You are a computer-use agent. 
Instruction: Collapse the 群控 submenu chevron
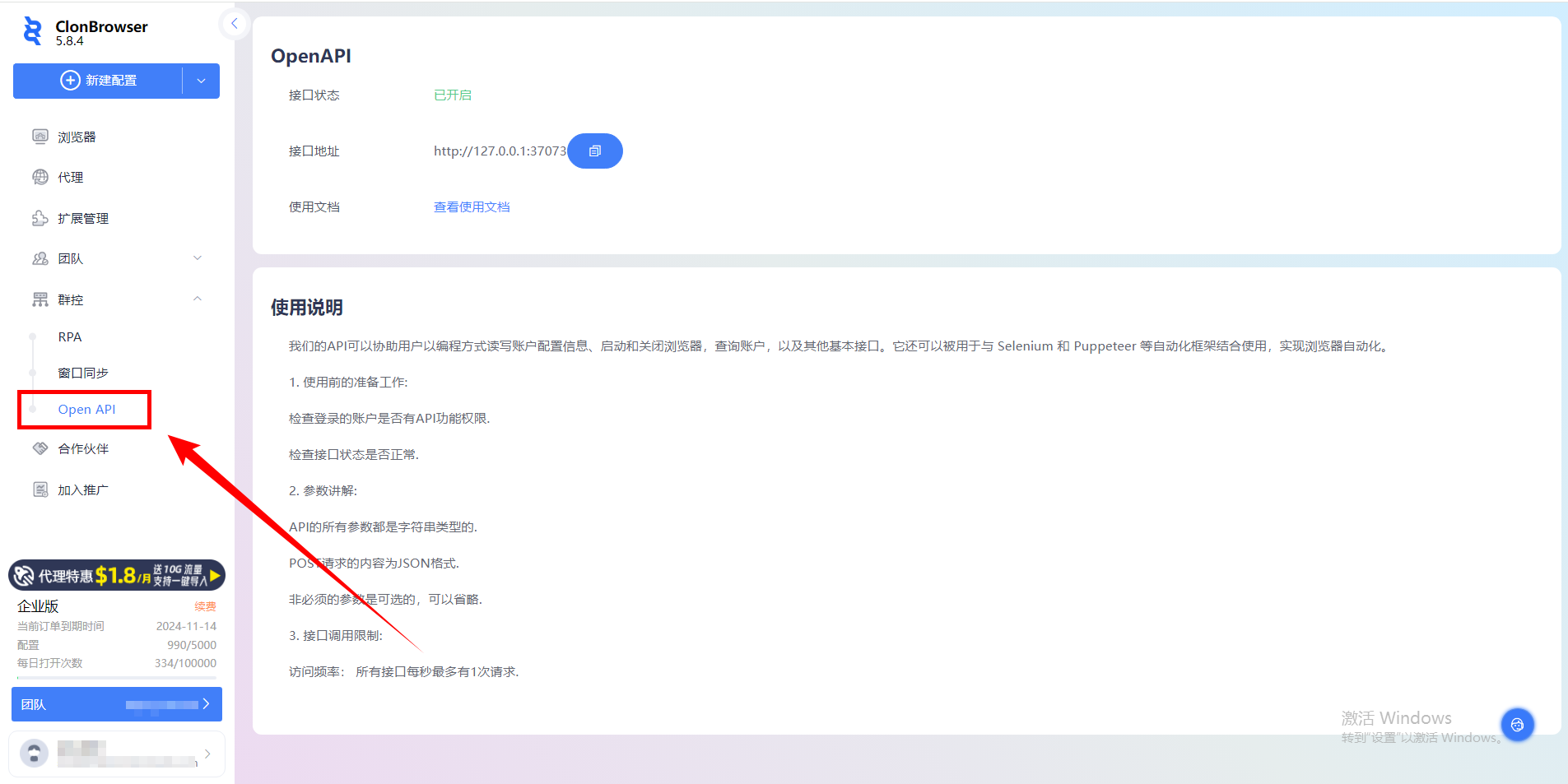(x=198, y=299)
